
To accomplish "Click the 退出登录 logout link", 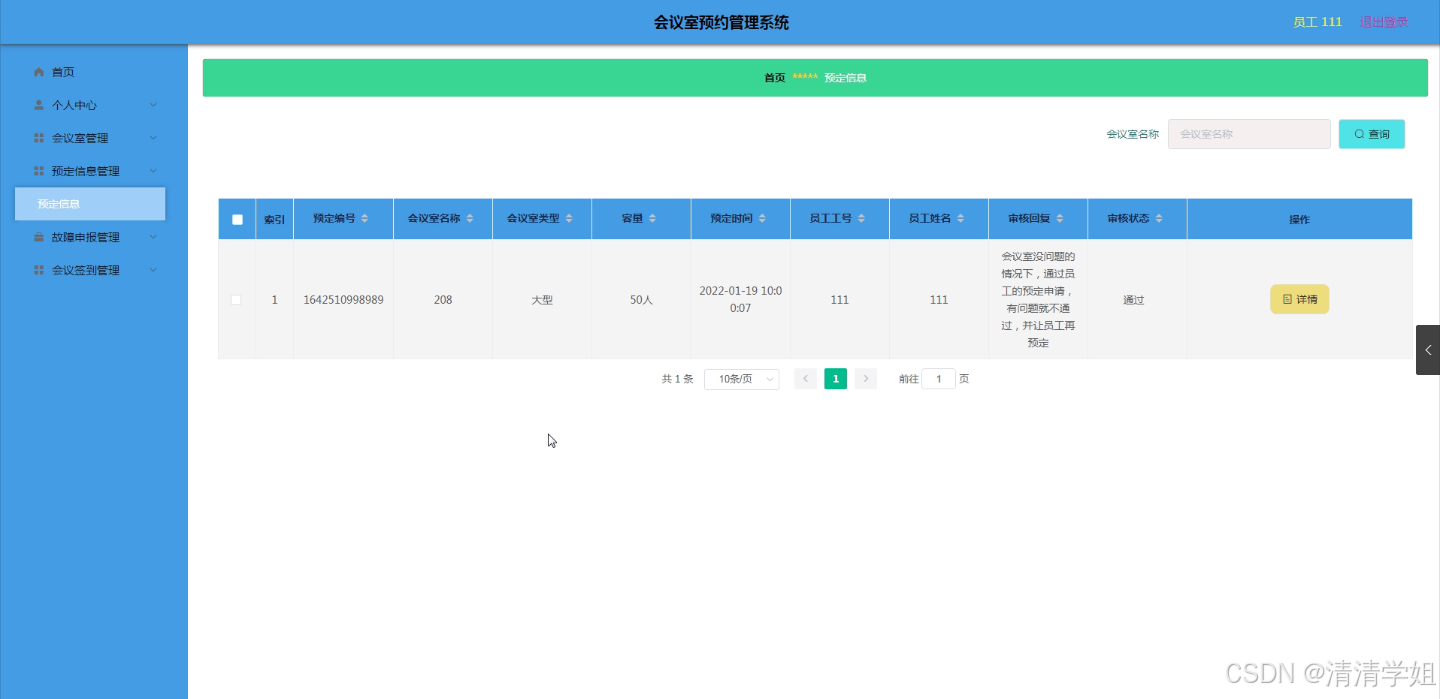I will pyautogui.click(x=1383, y=20).
